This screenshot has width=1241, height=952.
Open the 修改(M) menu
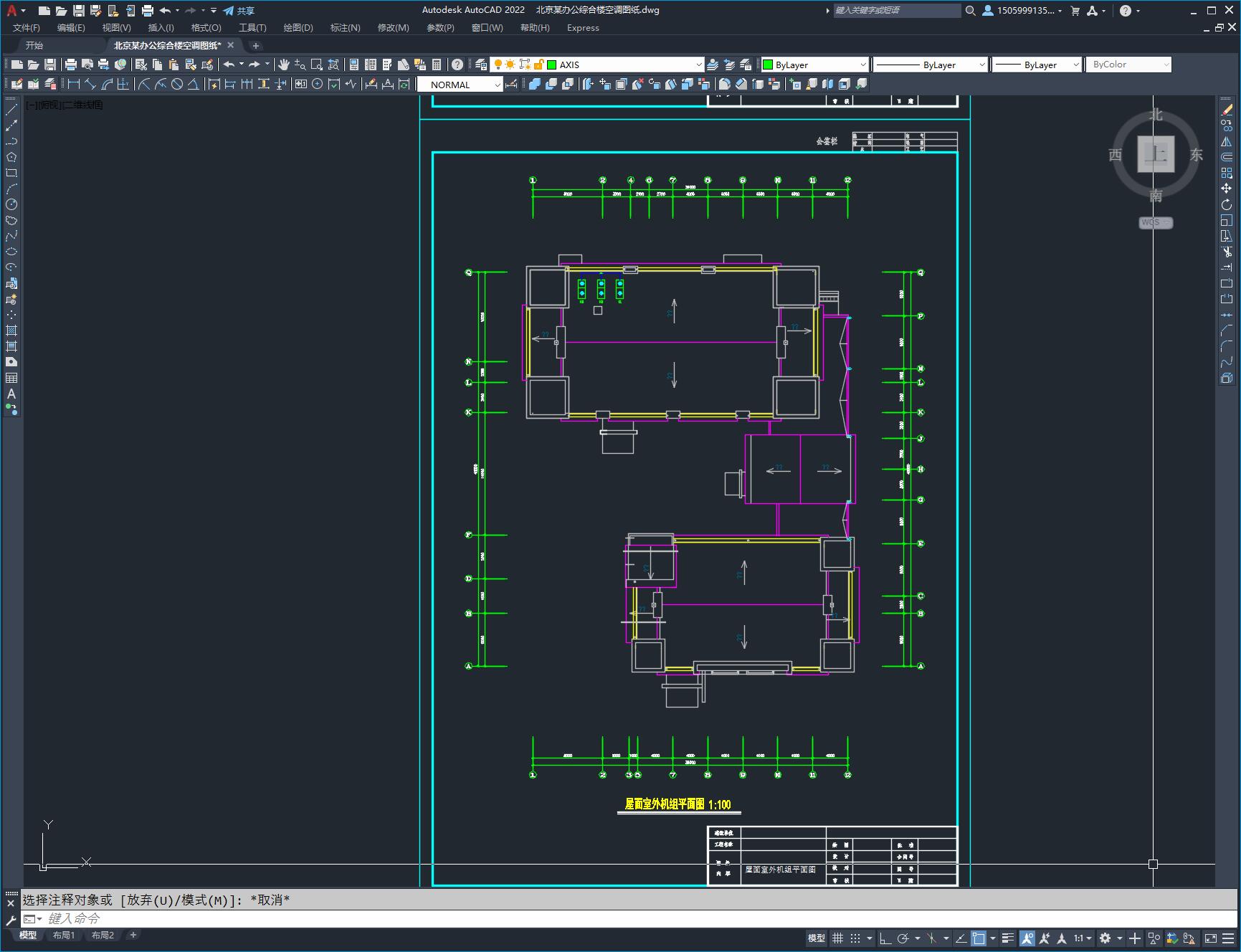(x=393, y=28)
